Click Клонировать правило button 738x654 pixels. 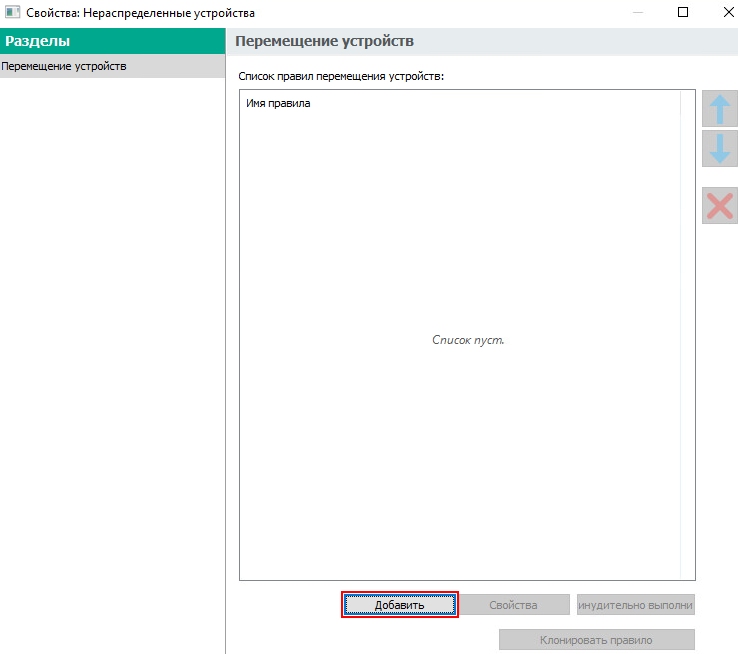pyautogui.click(x=596, y=640)
